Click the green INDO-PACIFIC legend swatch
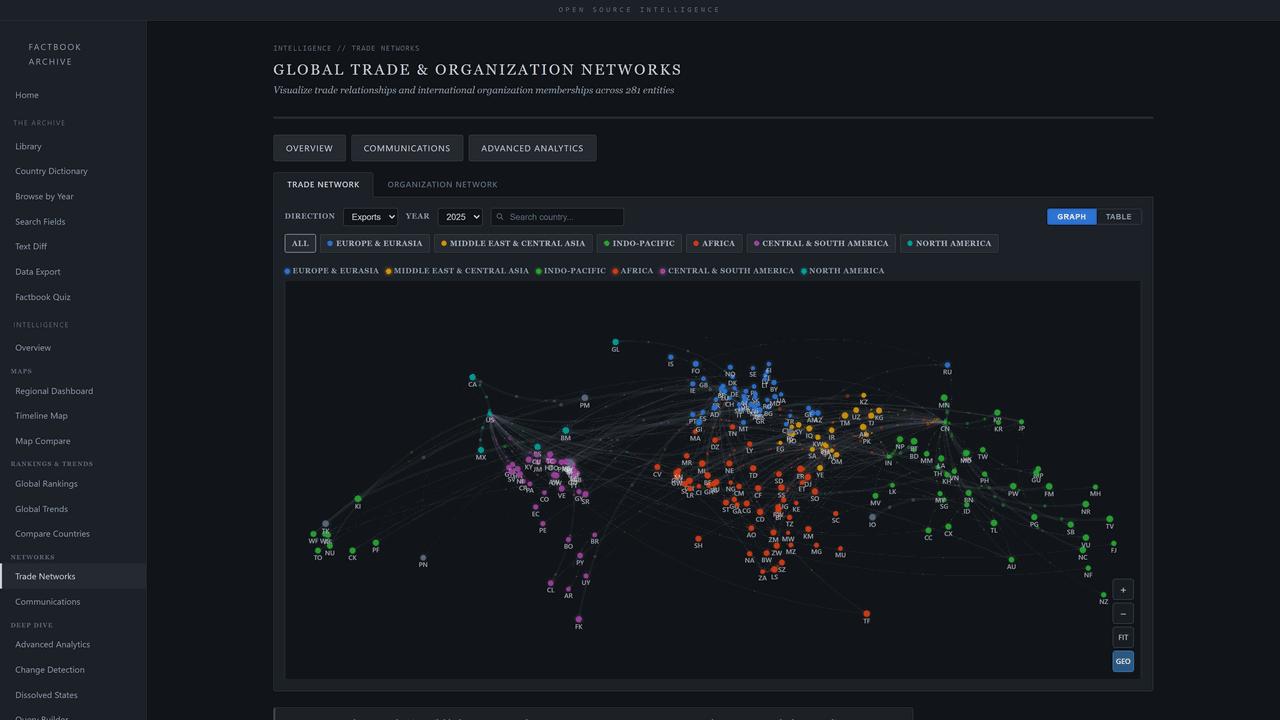The height and width of the screenshot is (720, 1280). 538,270
